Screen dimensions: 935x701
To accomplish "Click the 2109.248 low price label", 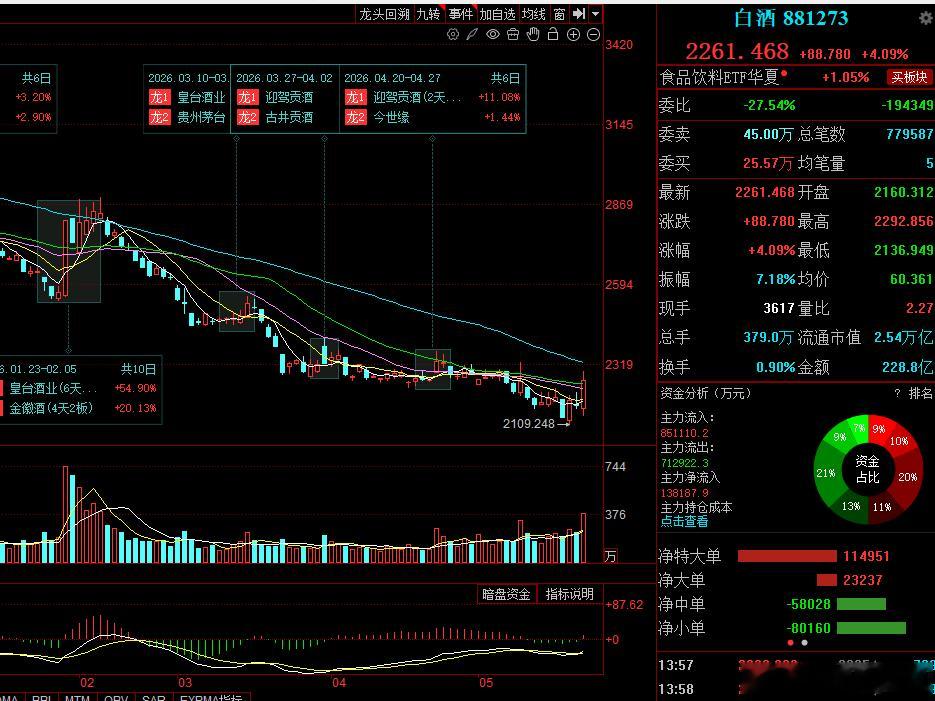I will click(529, 424).
